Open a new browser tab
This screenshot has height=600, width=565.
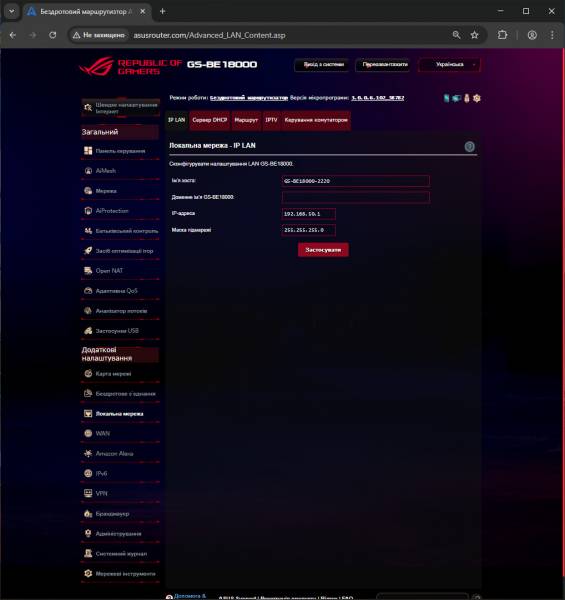pos(163,11)
